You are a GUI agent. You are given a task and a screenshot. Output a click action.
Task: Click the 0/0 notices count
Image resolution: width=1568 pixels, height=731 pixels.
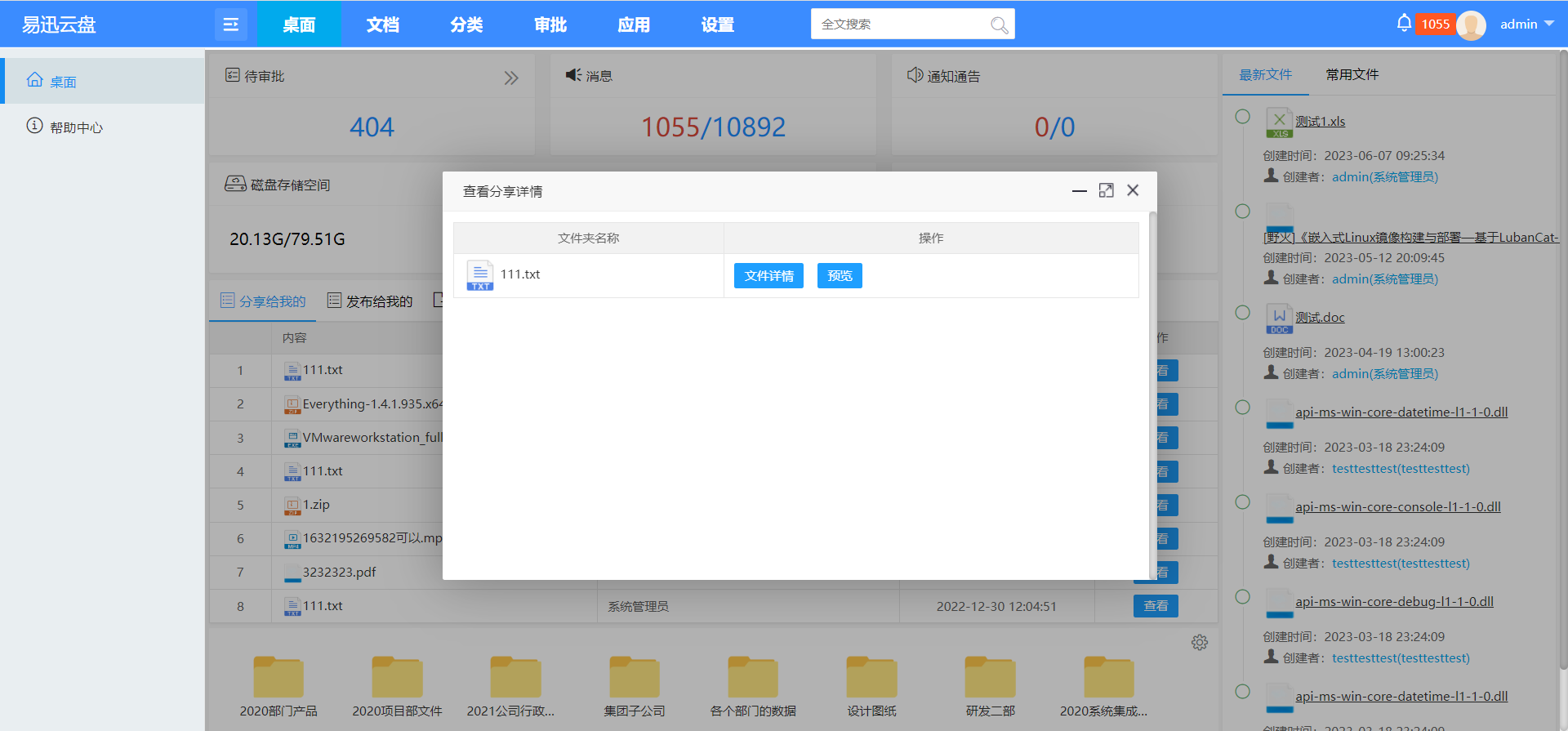pos(1054,127)
